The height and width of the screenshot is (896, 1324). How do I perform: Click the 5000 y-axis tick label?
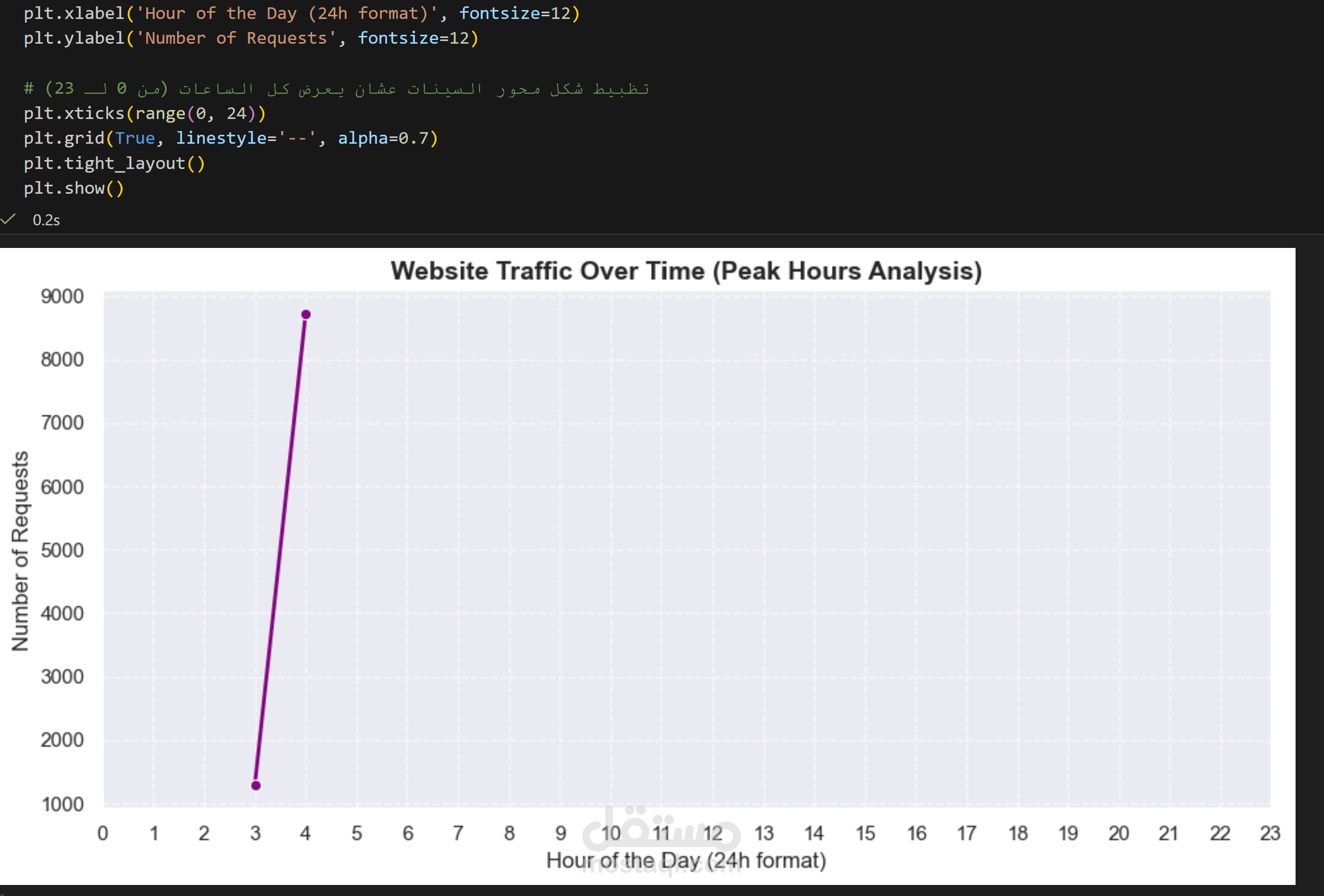coord(62,550)
